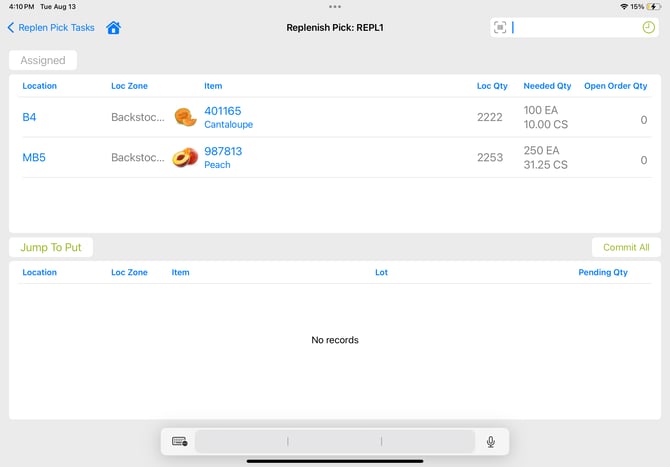
Task: Open the three-dot multitasking menu
Action: [335, 6]
